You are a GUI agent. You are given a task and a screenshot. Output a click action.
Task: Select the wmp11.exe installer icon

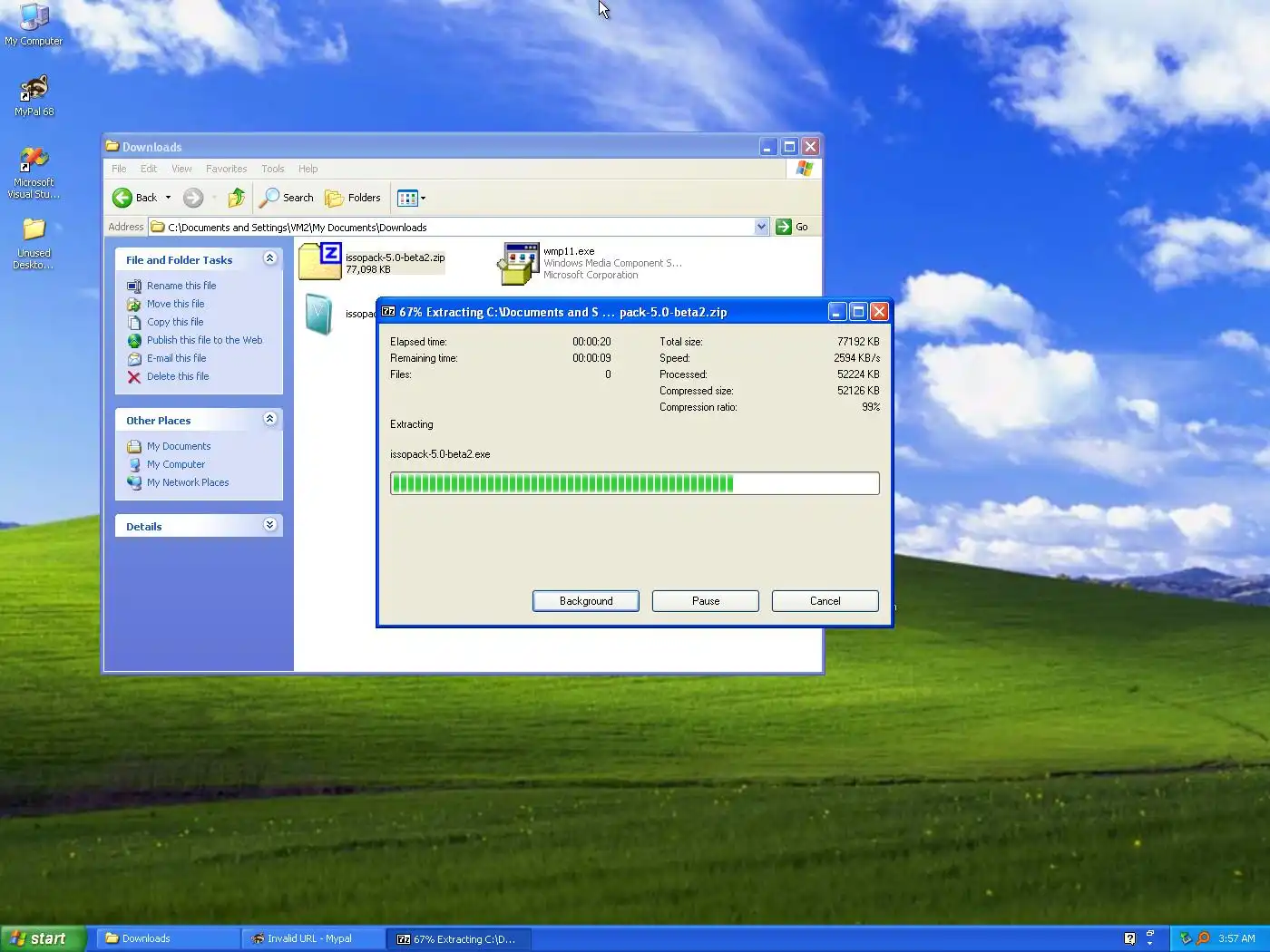coord(518,263)
